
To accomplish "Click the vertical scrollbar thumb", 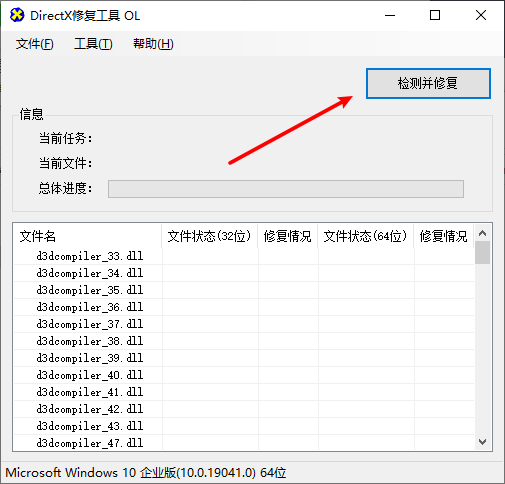I will tap(482, 253).
